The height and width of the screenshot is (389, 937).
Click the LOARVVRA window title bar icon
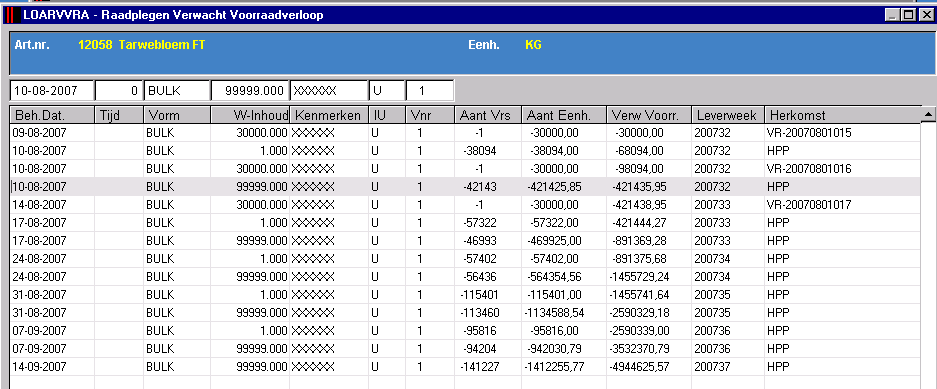coord(12,15)
